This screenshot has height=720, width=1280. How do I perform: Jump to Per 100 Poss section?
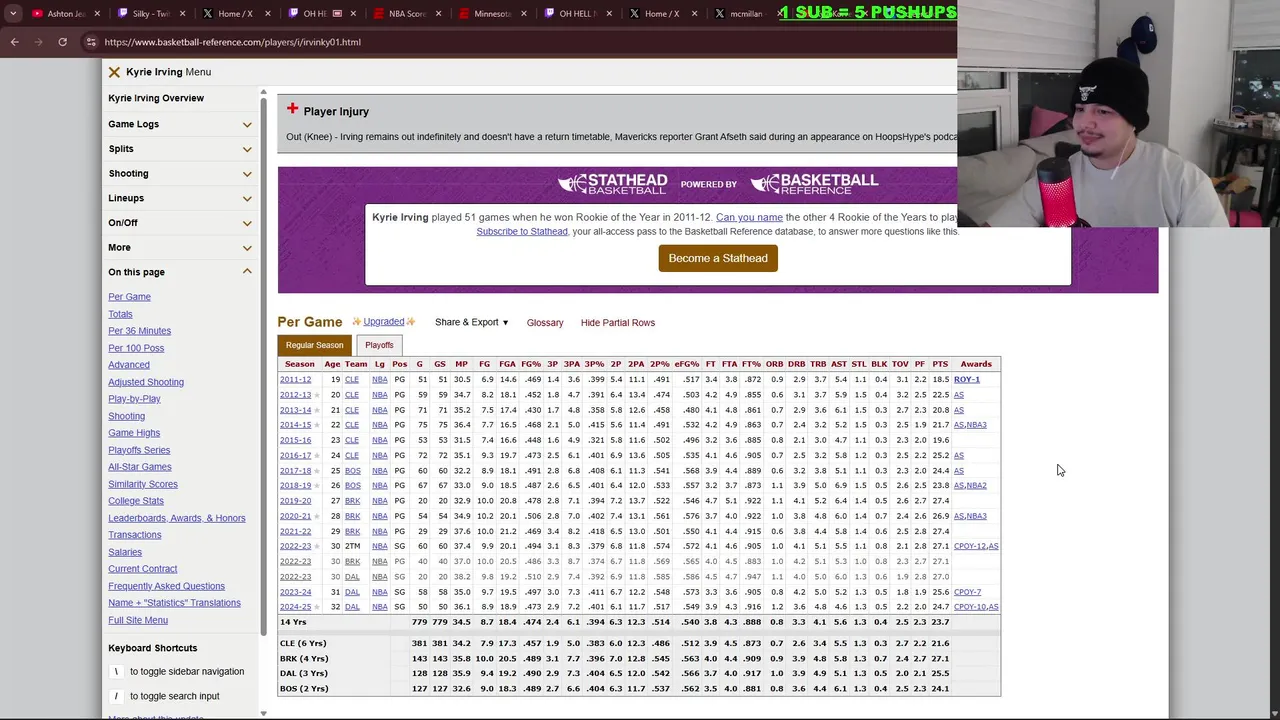pyautogui.click(x=136, y=348)
